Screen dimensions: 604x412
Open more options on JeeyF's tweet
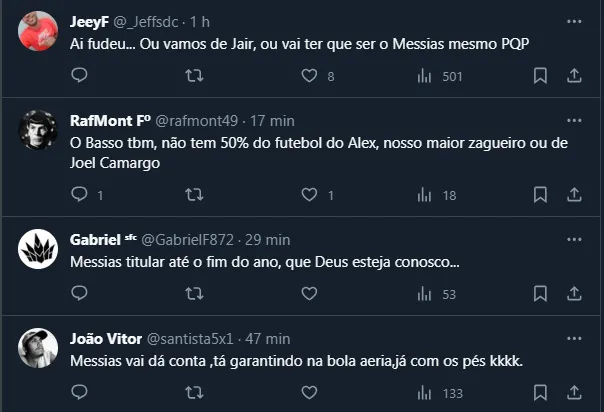click(x=574, y=20)
